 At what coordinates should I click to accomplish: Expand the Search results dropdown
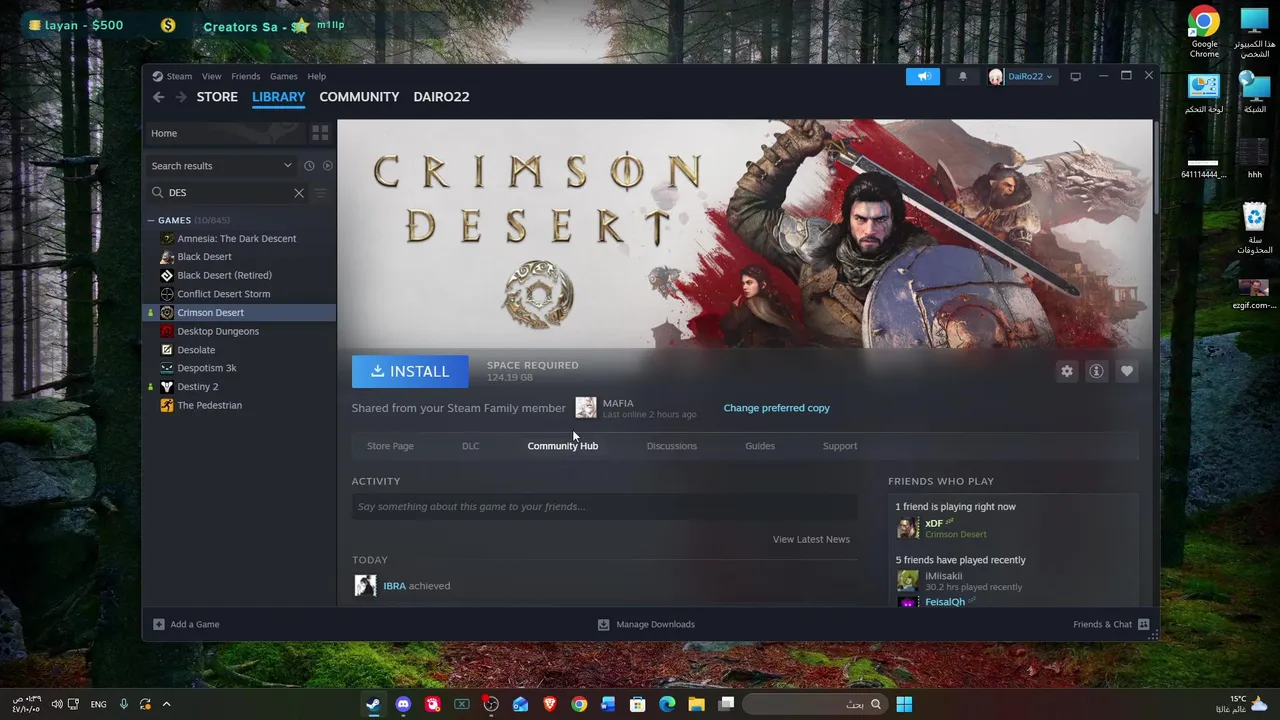287,166
